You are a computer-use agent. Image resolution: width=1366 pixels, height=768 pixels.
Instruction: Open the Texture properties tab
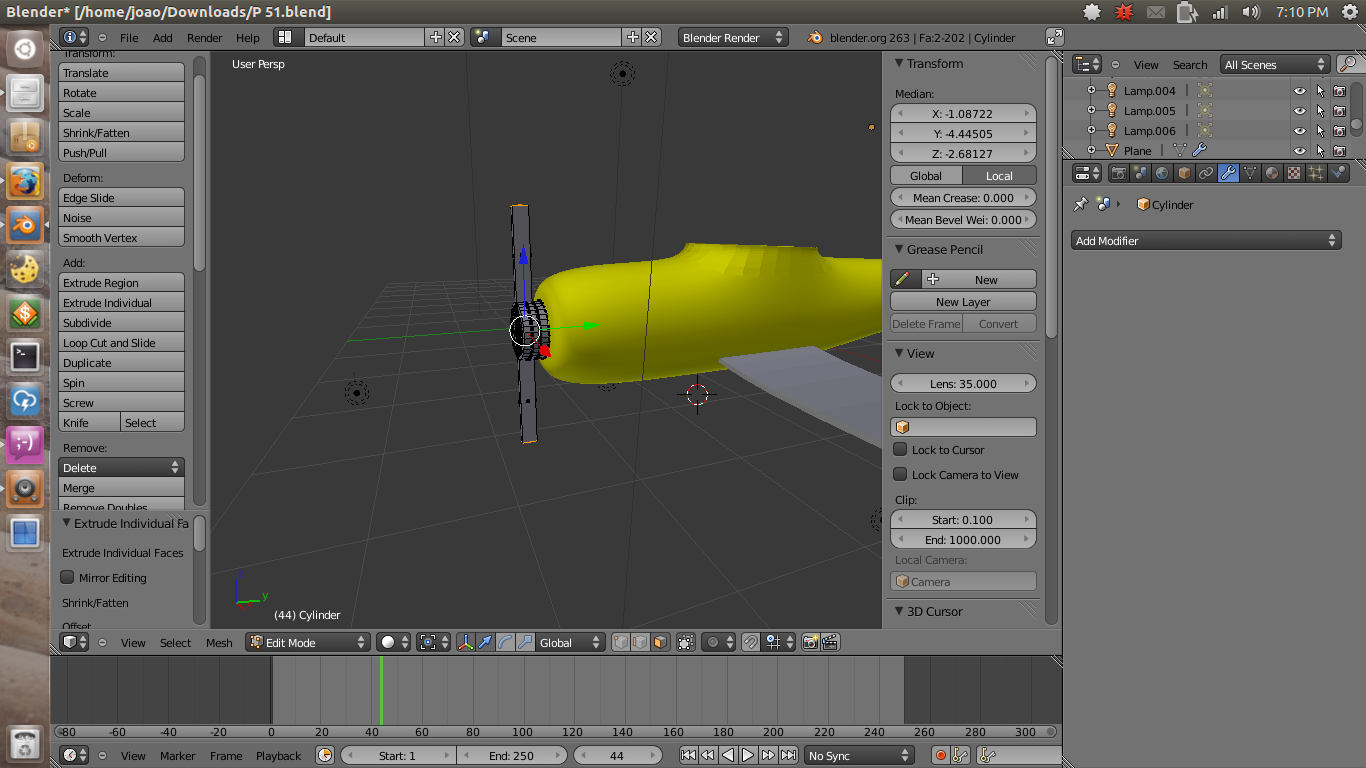click(x=1293, y=172)
